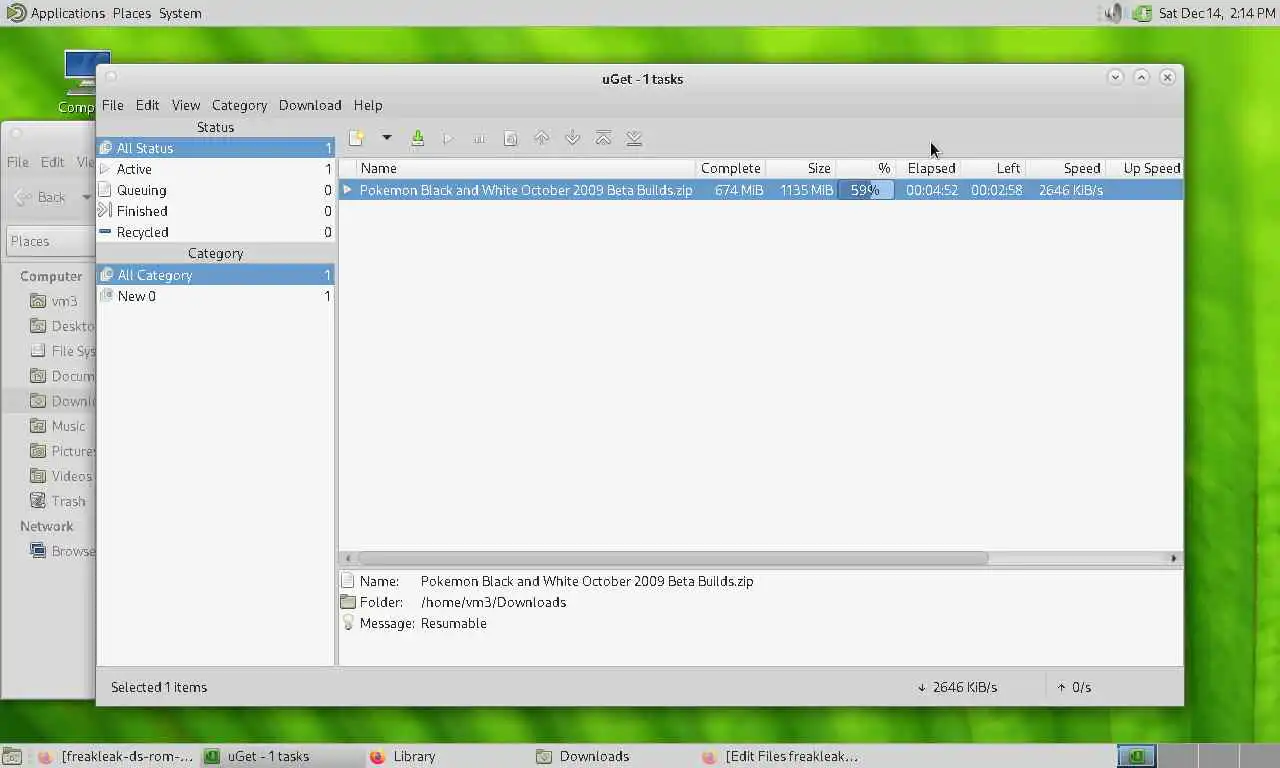Click the Pause toolbar icon
Viewport: 1280px width, 768px height.
coord(479,138)
